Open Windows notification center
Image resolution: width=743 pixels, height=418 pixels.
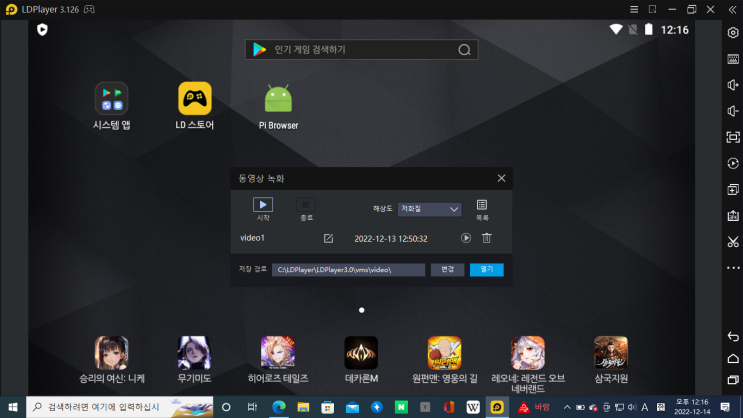725,407
